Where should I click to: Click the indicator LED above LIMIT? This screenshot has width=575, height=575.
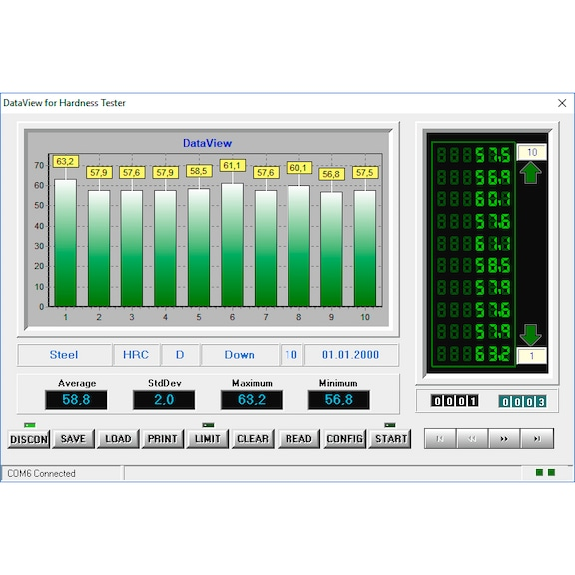click(x=208, y=425)
